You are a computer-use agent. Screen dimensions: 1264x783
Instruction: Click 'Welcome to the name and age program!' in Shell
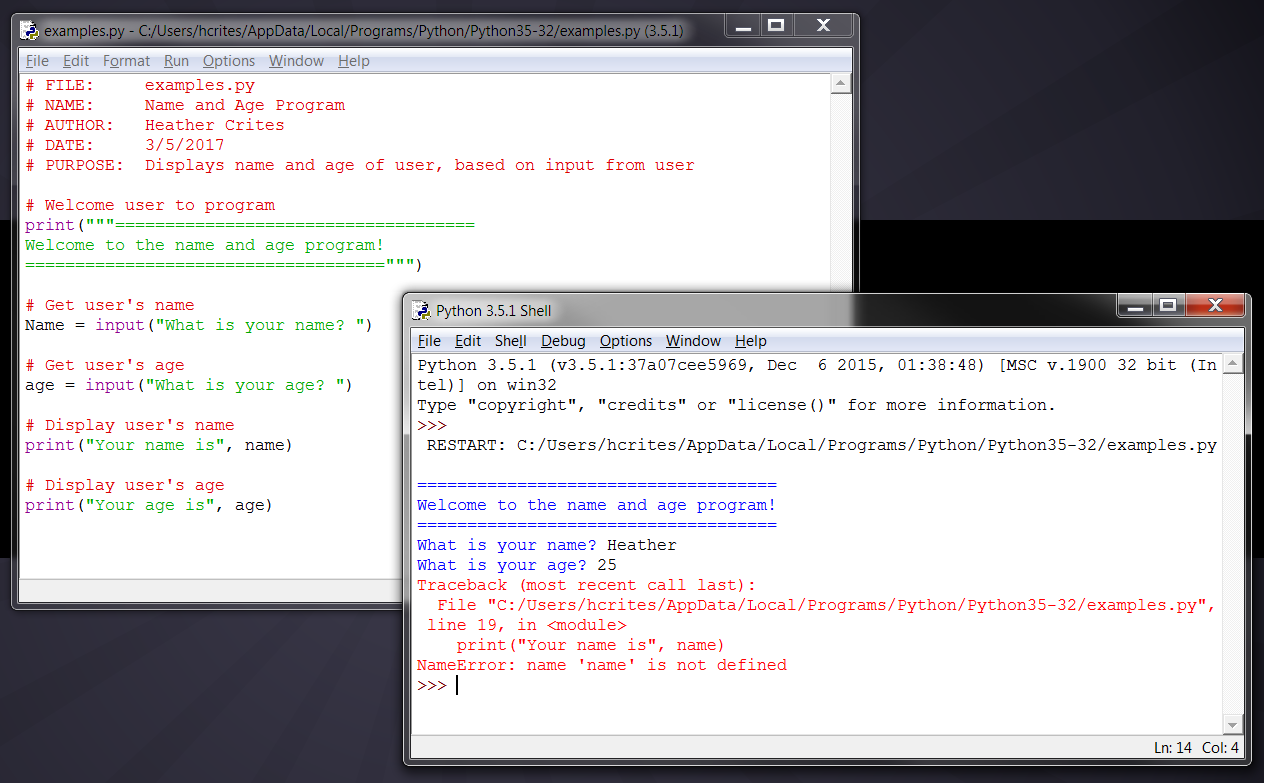pyautogui.click(x=597, y=505)
